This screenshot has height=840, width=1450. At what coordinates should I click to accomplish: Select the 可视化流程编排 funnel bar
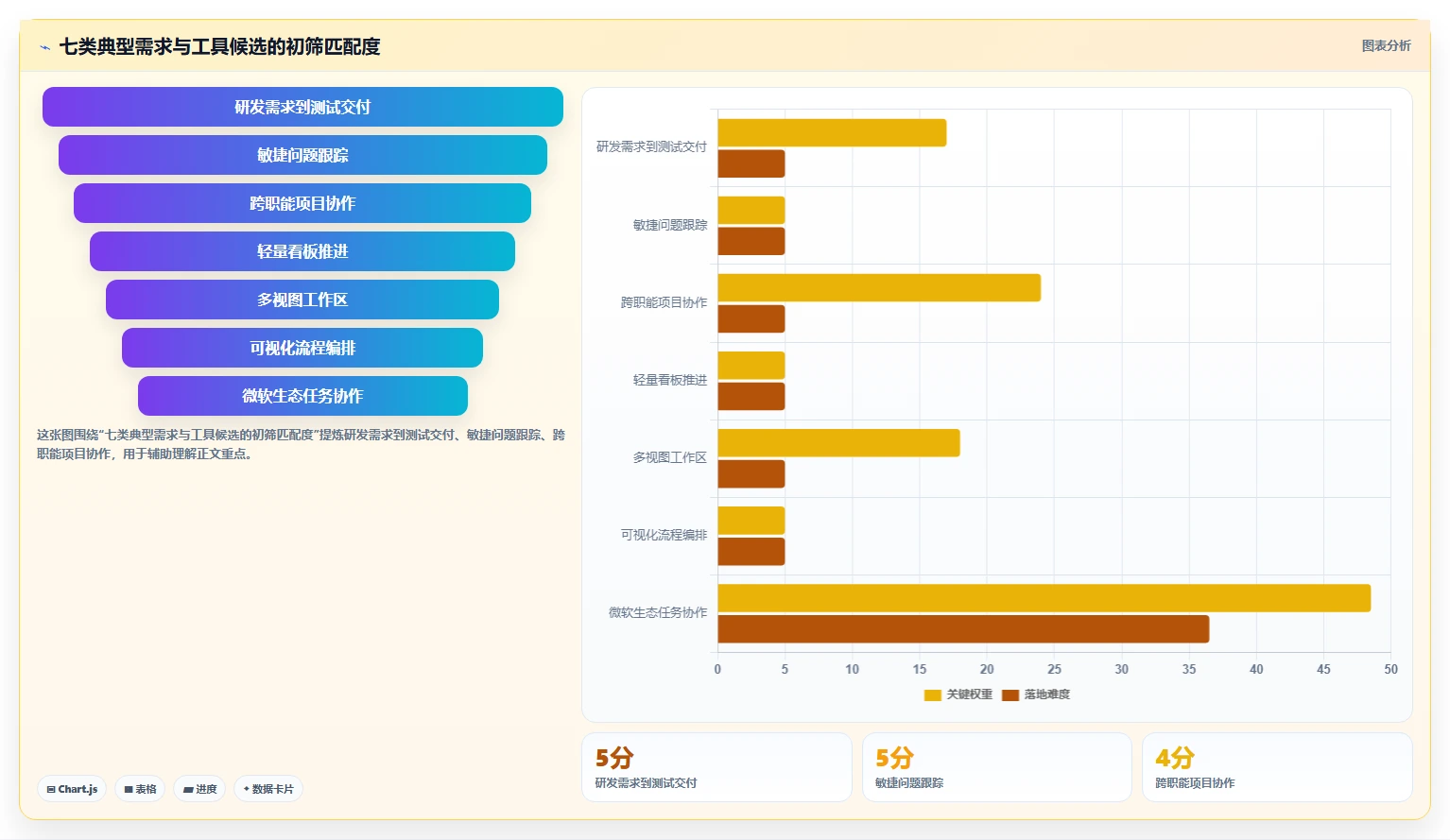[x=302, y=348]
